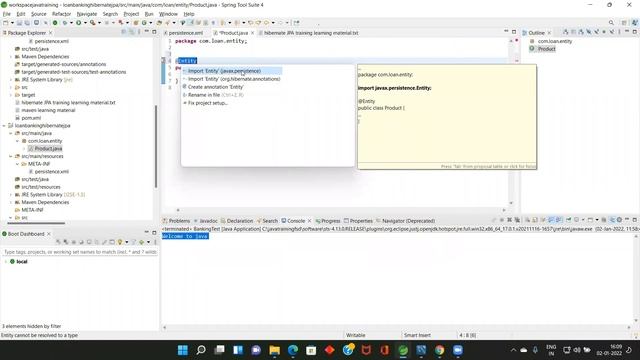The width and height of the screenshot is (640, 360).
Task: Switch to the Declaration tab
Action: click(x=236, y=221)
